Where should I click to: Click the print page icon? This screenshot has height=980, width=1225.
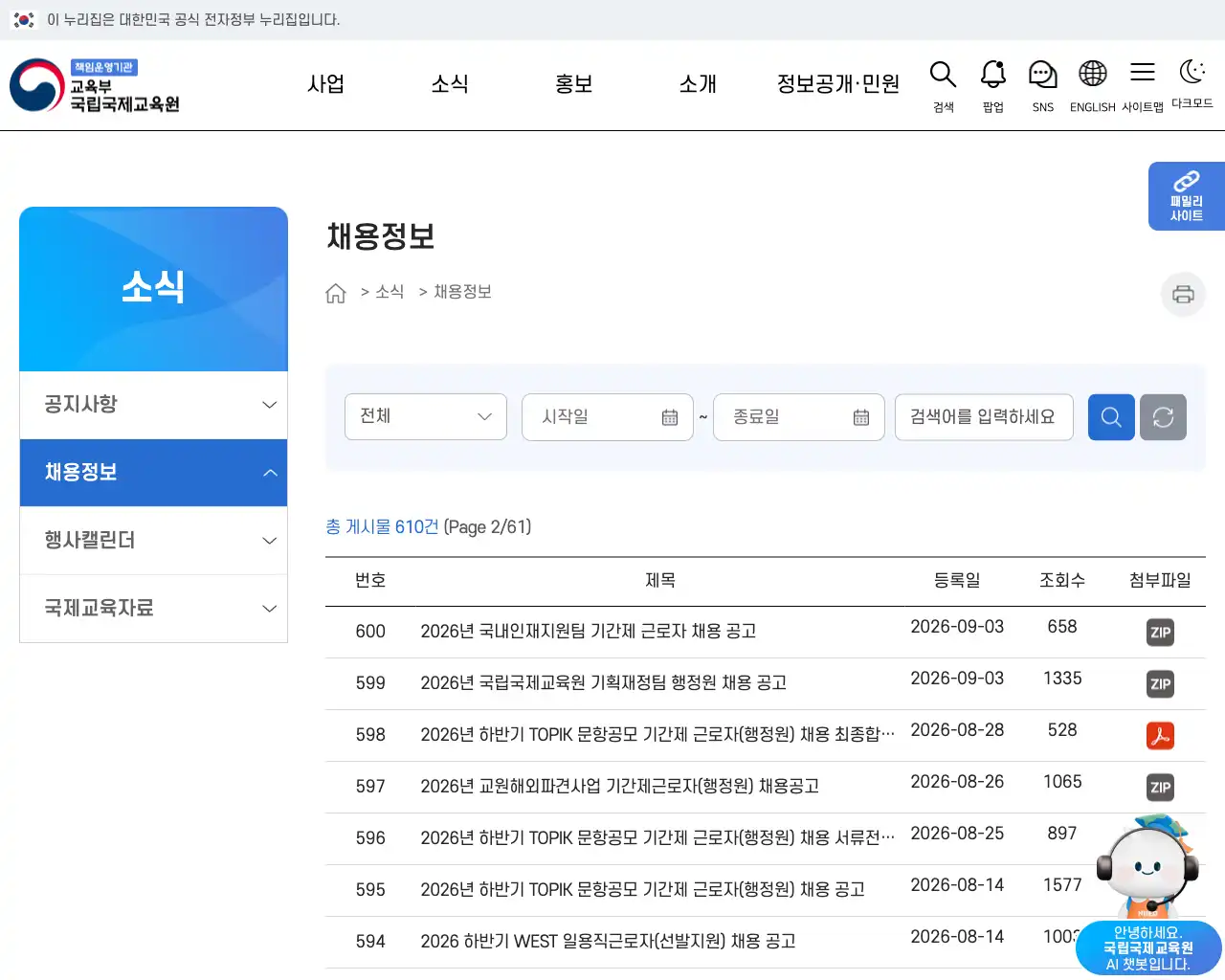click(1183, 294)
